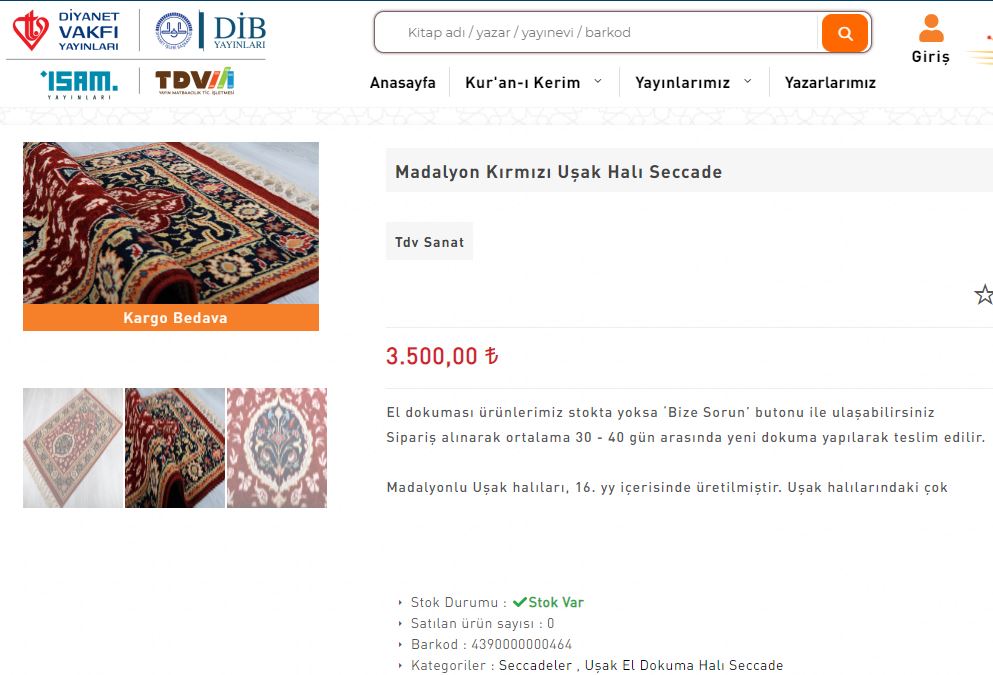The height and width of the screenshot is (675, 993).
Task: Click the TDV Yayın Matbaacılık logo
Action: pyautogui.click(x=195, y=81)
